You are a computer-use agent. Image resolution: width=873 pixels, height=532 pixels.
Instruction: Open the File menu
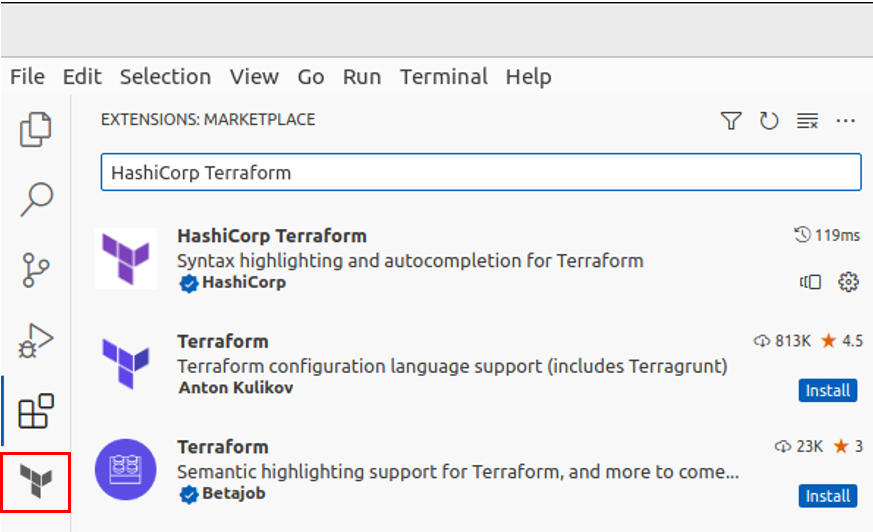click(x=27, y=77)
